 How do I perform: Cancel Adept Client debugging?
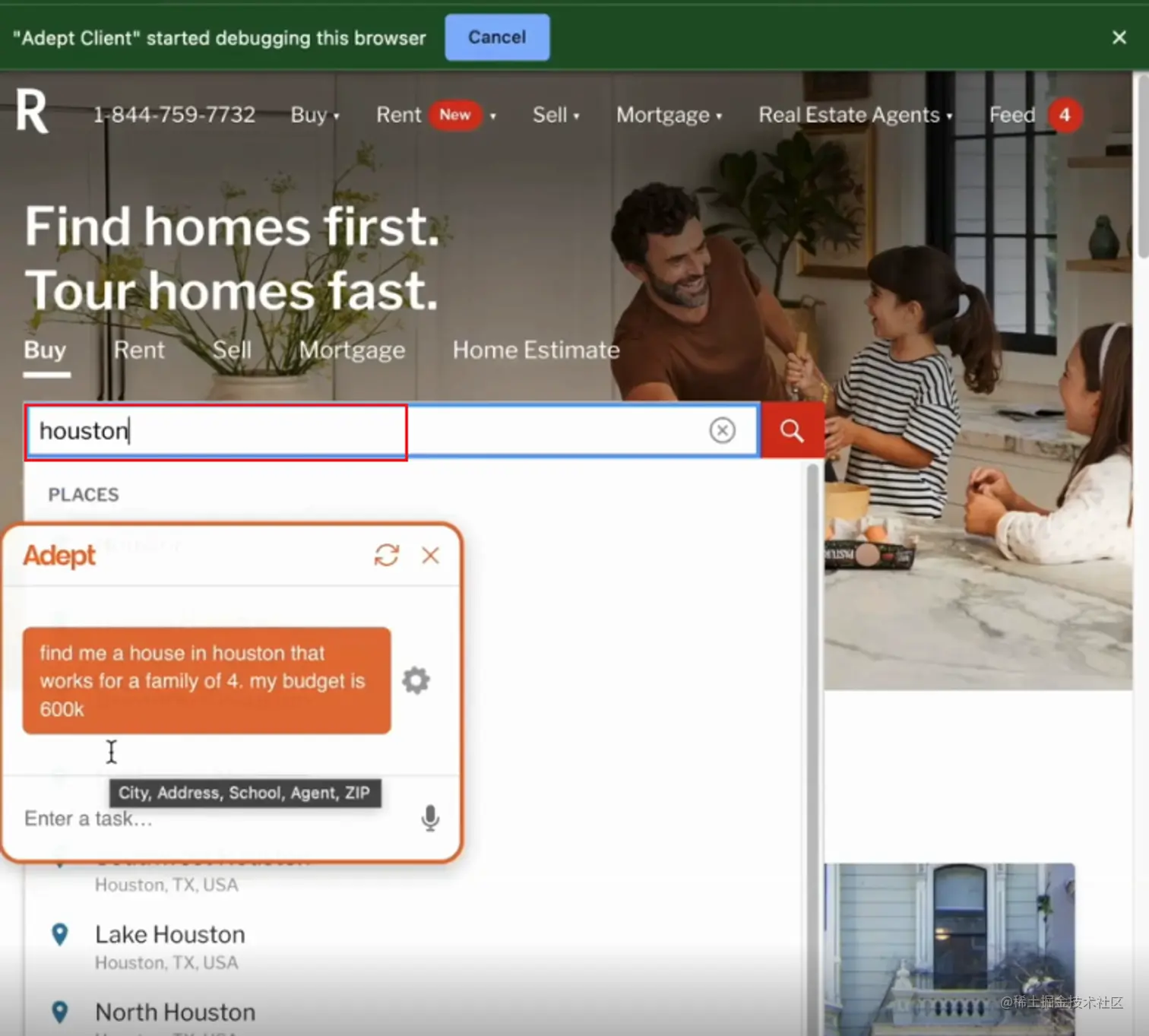(497, 37)
